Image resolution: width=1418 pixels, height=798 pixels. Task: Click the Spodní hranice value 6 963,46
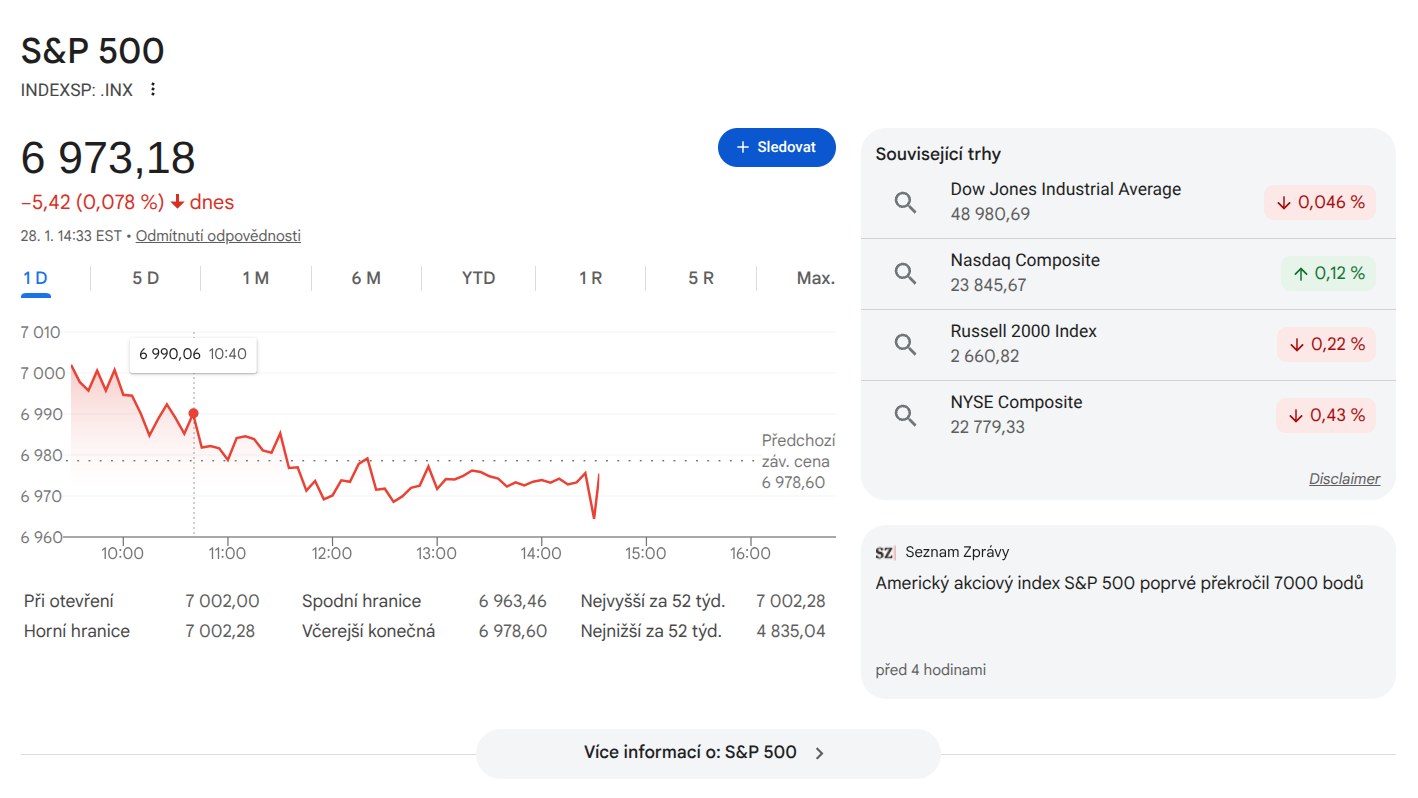point(513,601)
